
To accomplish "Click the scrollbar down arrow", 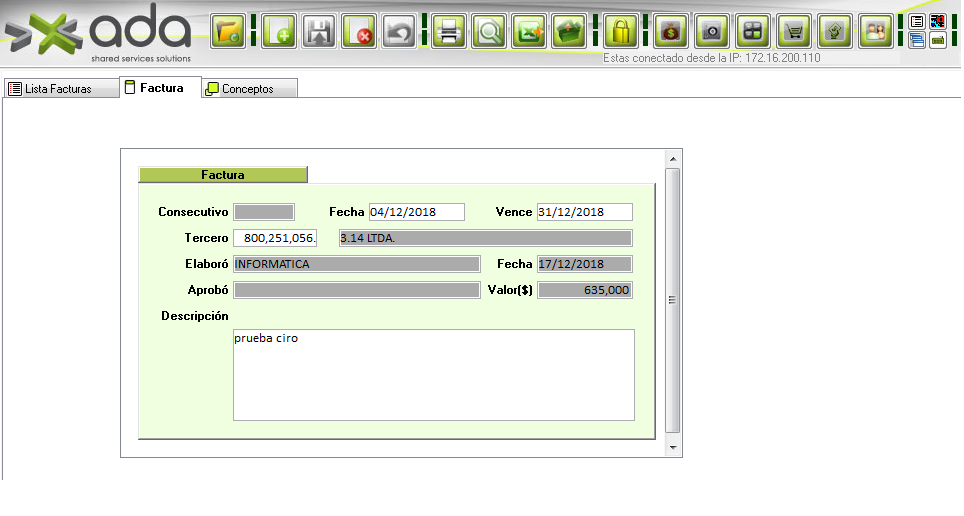I will [x=673, y=447].
